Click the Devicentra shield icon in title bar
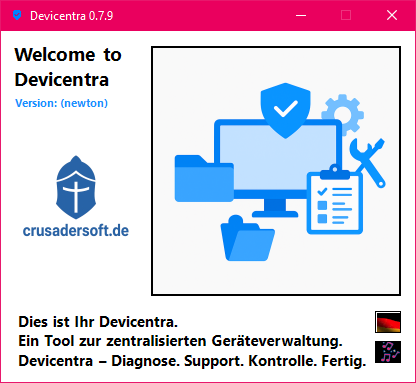Screen dimensions: 416x383 pos(17,15)
